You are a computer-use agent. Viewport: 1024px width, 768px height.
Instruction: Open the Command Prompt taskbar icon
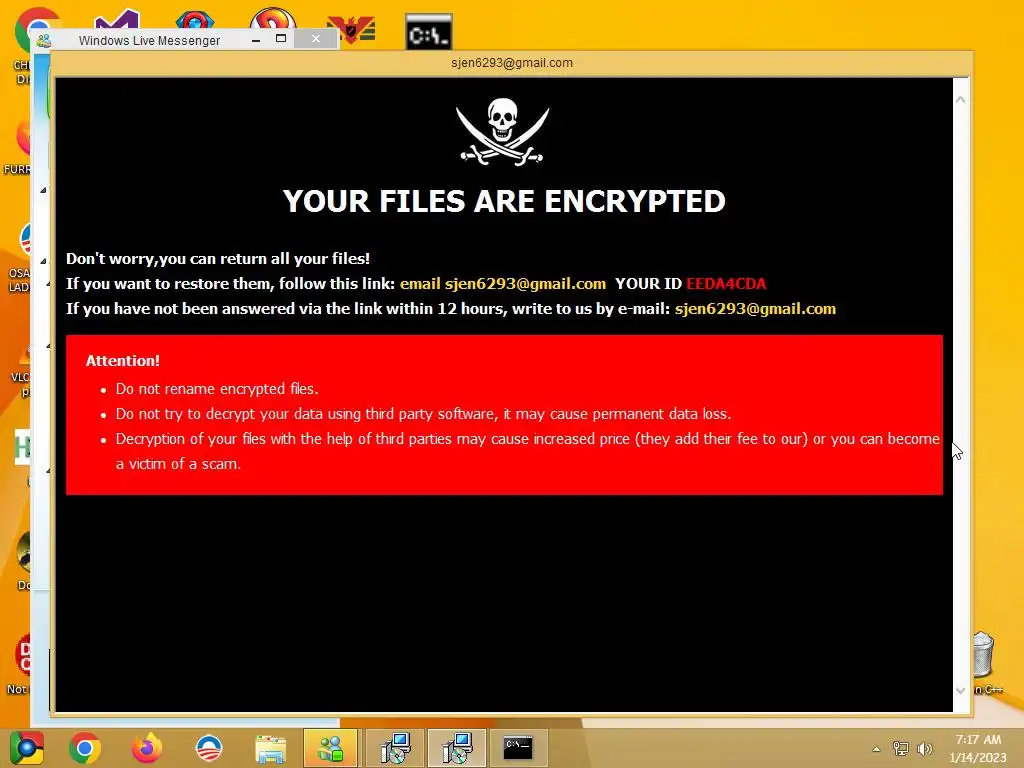[x=518, y=748]
